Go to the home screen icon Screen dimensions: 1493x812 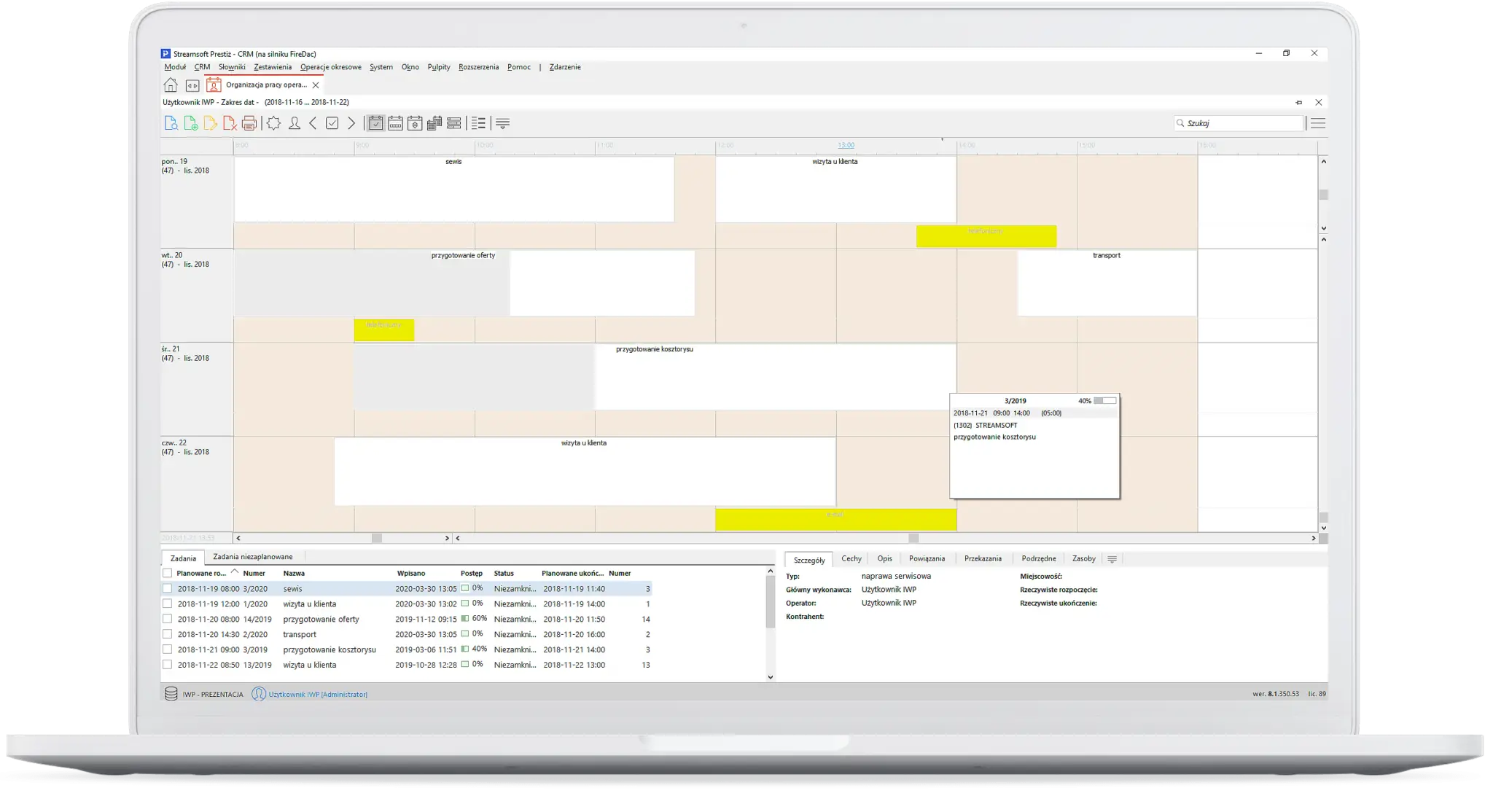point(170,85)
